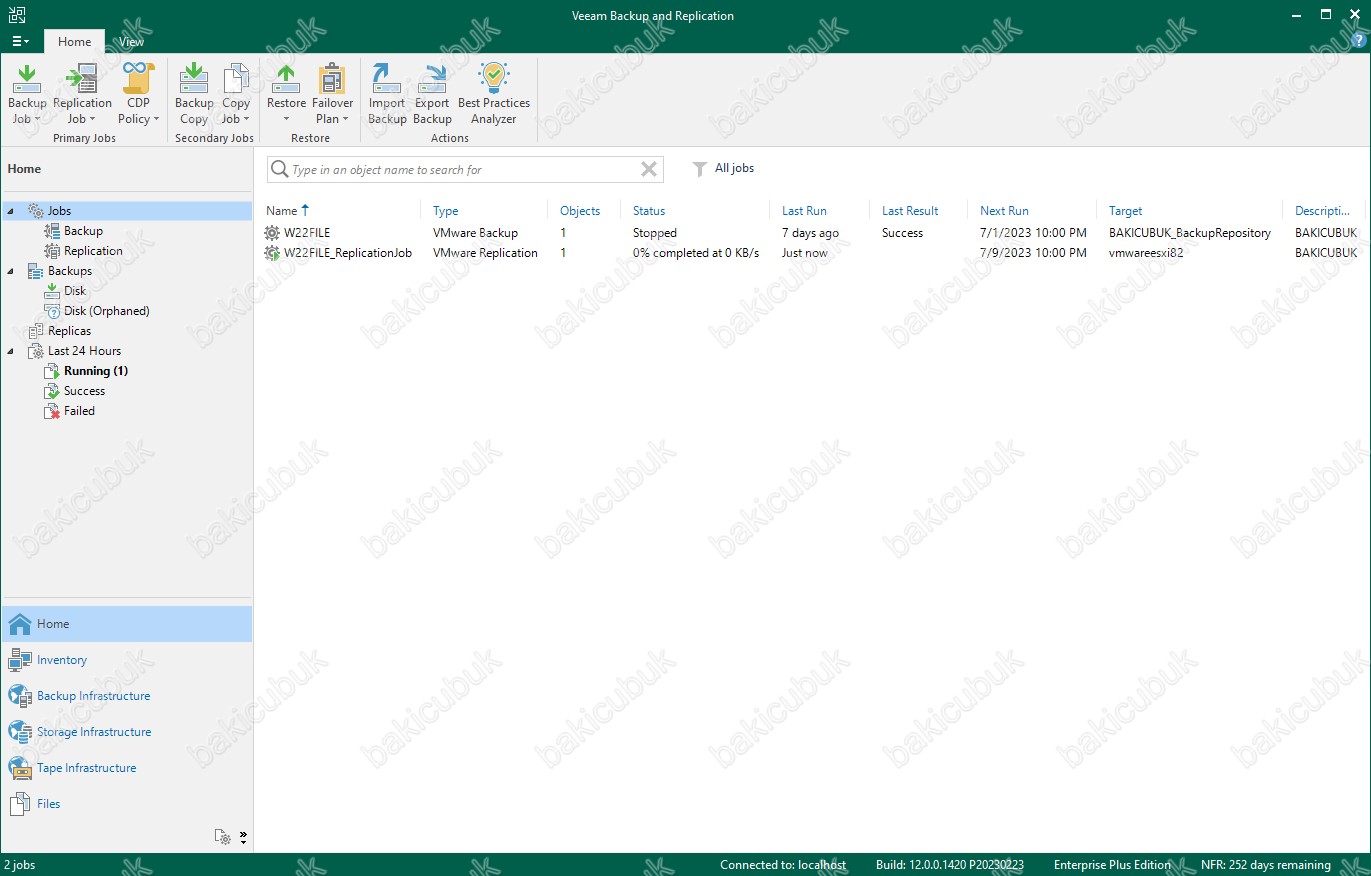1371x876 pixels.
Task: Open the Storage Infrastructure view
Action: pyautogui.click(x=127, y=732)
